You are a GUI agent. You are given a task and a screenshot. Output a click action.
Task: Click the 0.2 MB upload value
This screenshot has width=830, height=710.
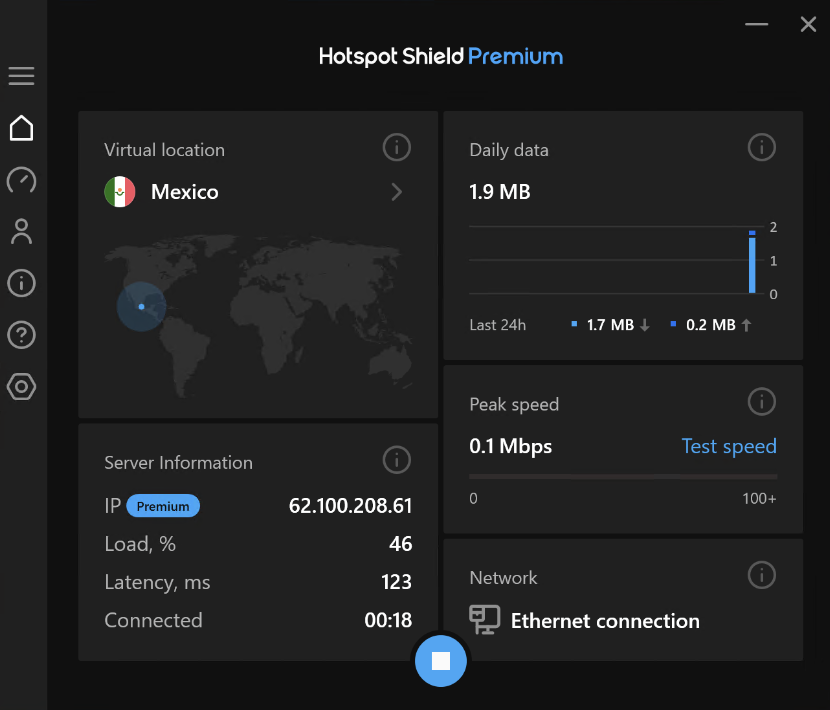click(711, 325)
